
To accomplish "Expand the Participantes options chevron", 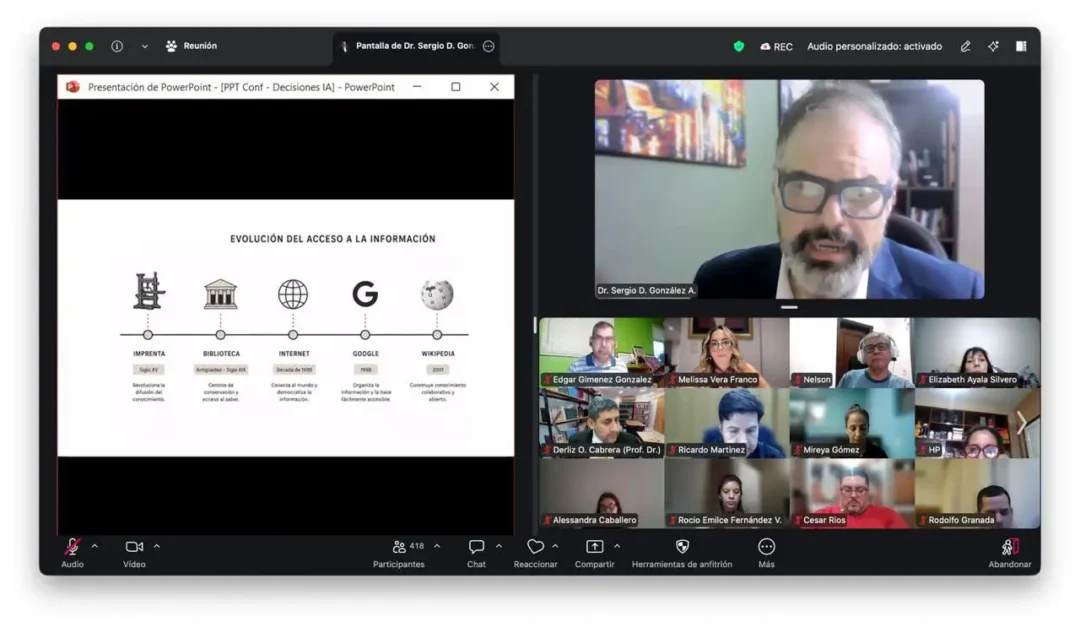I will (437, 546).
